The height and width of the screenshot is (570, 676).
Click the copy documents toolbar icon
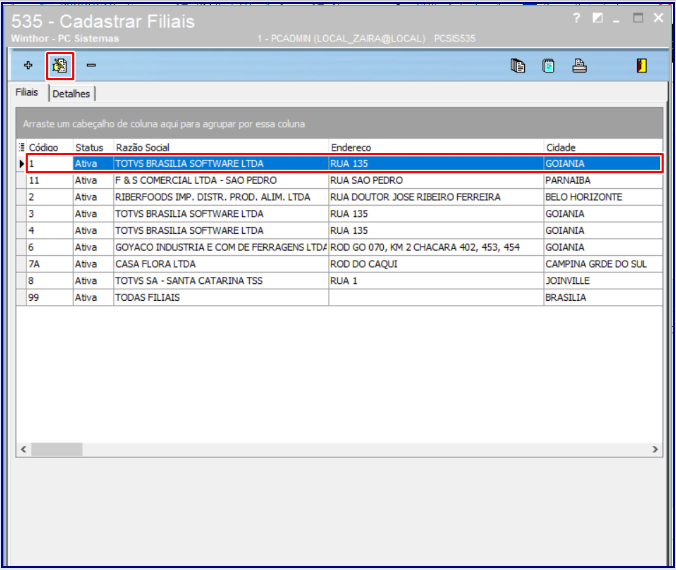pos(517,66)
